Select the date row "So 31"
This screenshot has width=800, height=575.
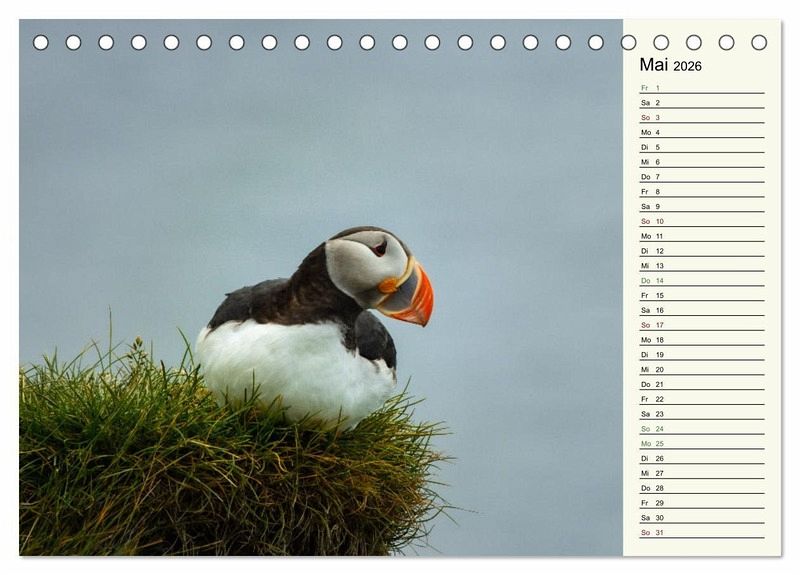coord(702,532)
